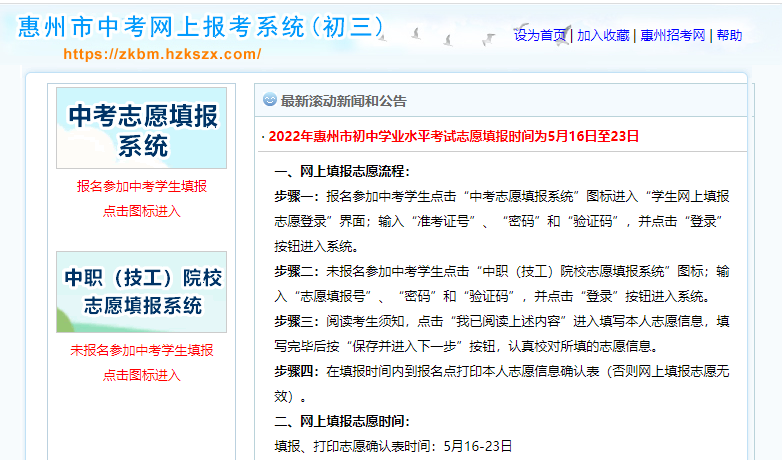Click the heading 一、网上填报志愿流程:

coord(342,172)
